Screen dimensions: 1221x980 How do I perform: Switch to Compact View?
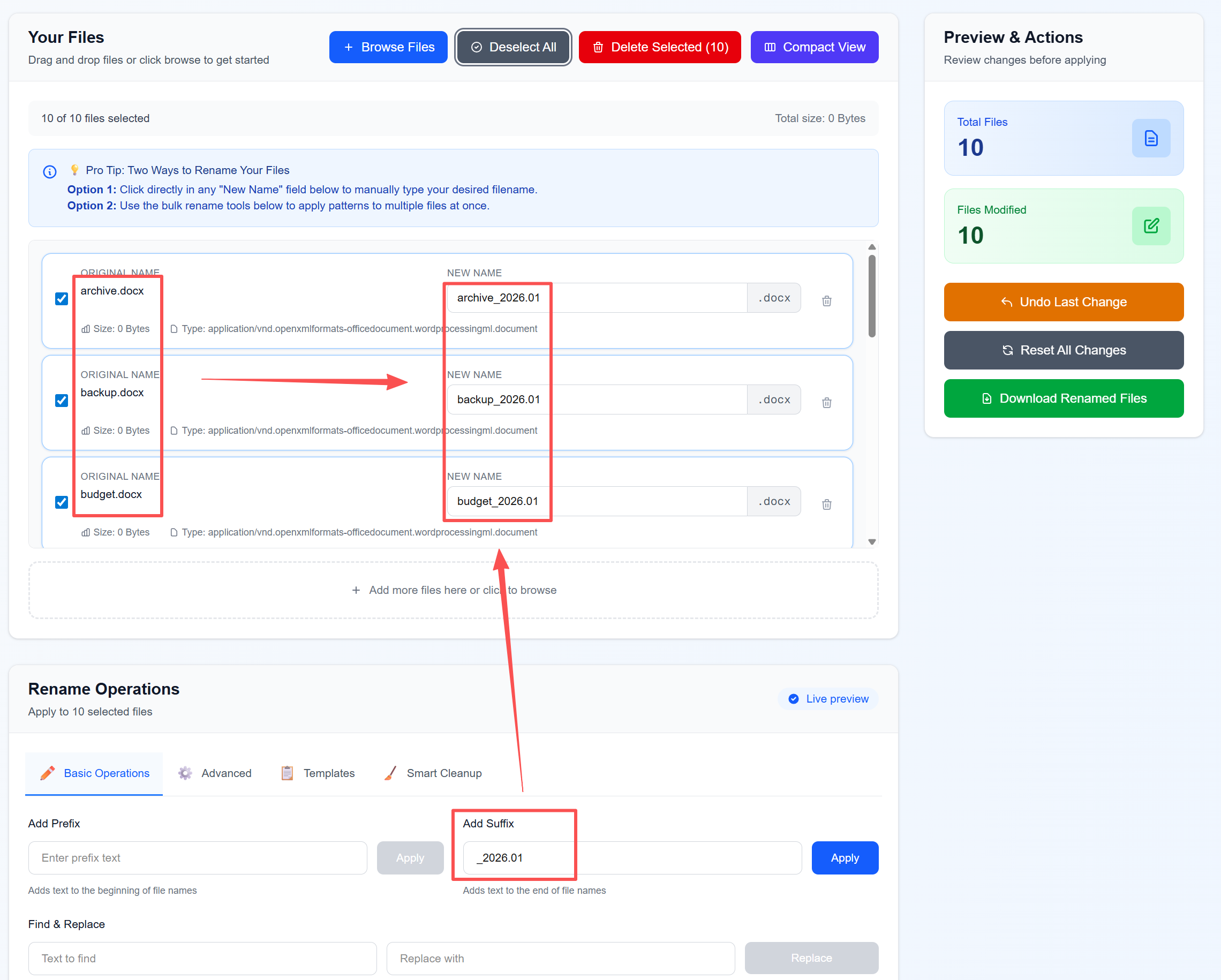coord(814,47)
